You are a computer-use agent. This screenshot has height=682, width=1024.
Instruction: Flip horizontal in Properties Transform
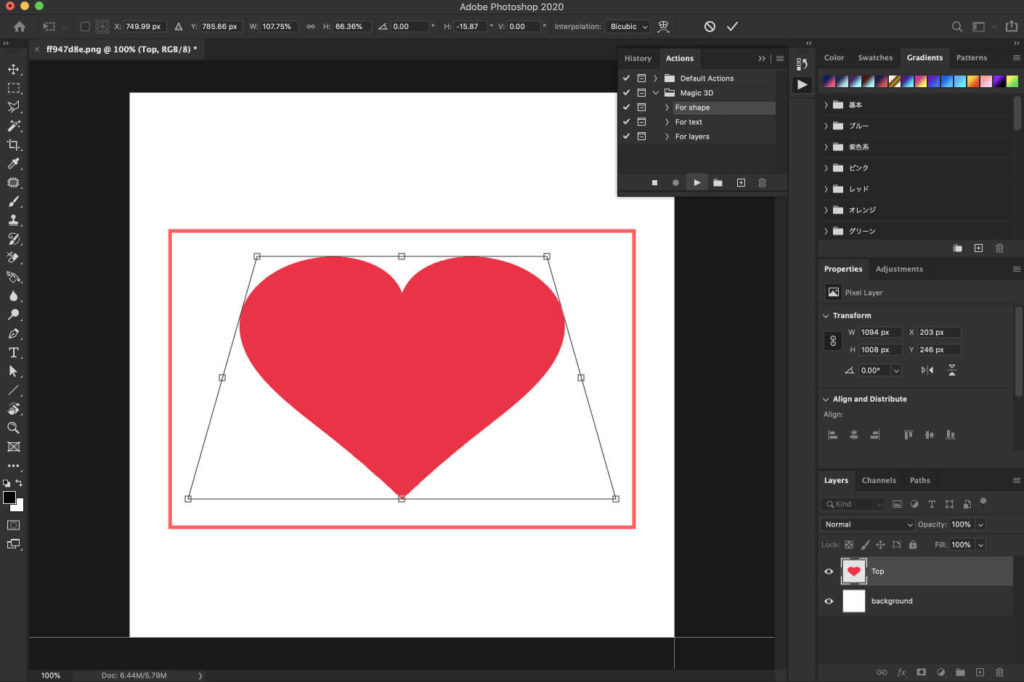927,370
